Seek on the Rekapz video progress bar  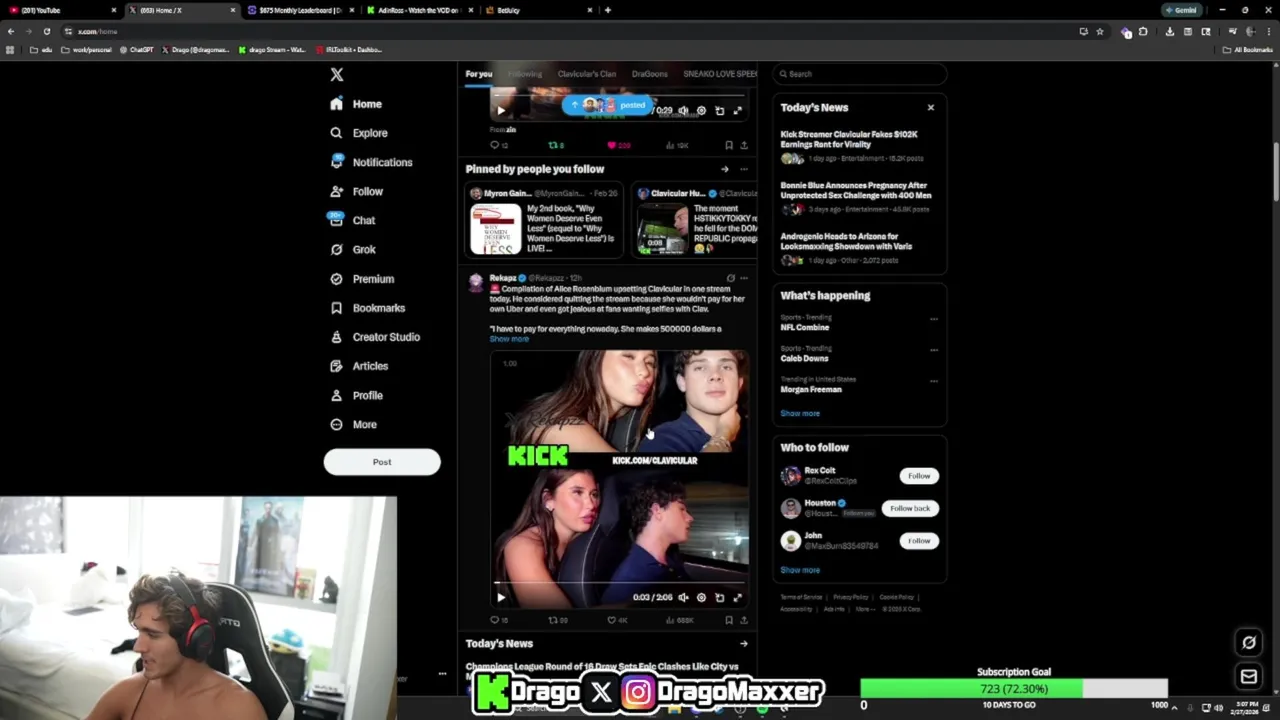tap(620, 583)
